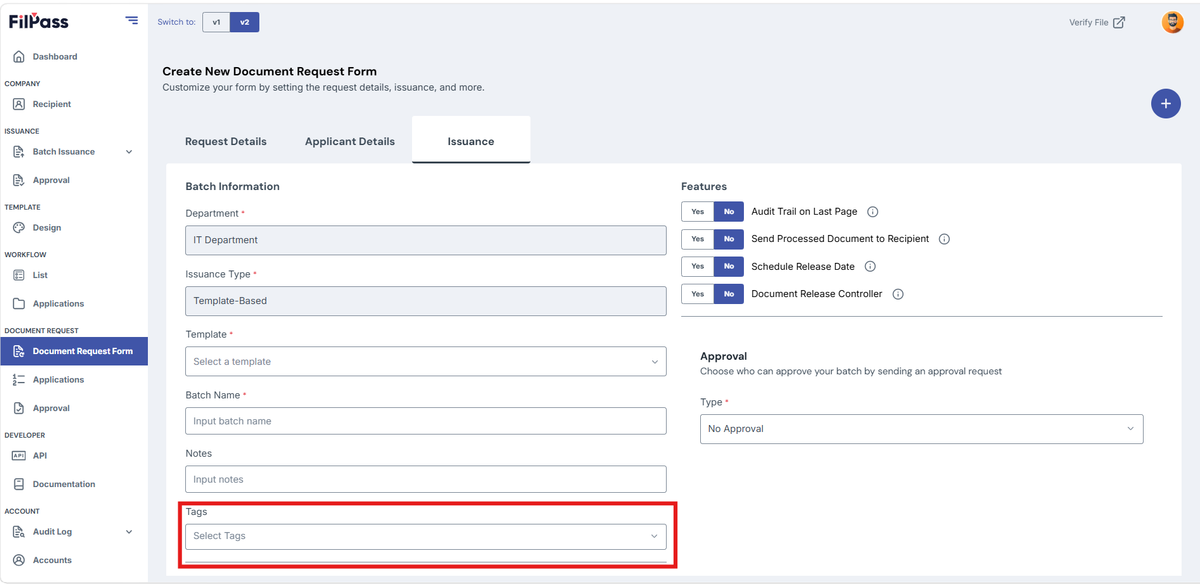Expand the Select Tags dropdown

[426, 536]
